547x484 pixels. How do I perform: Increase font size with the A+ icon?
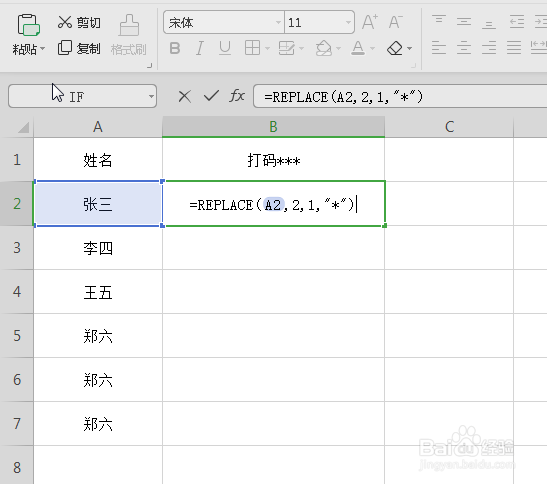tap(369, 22)
